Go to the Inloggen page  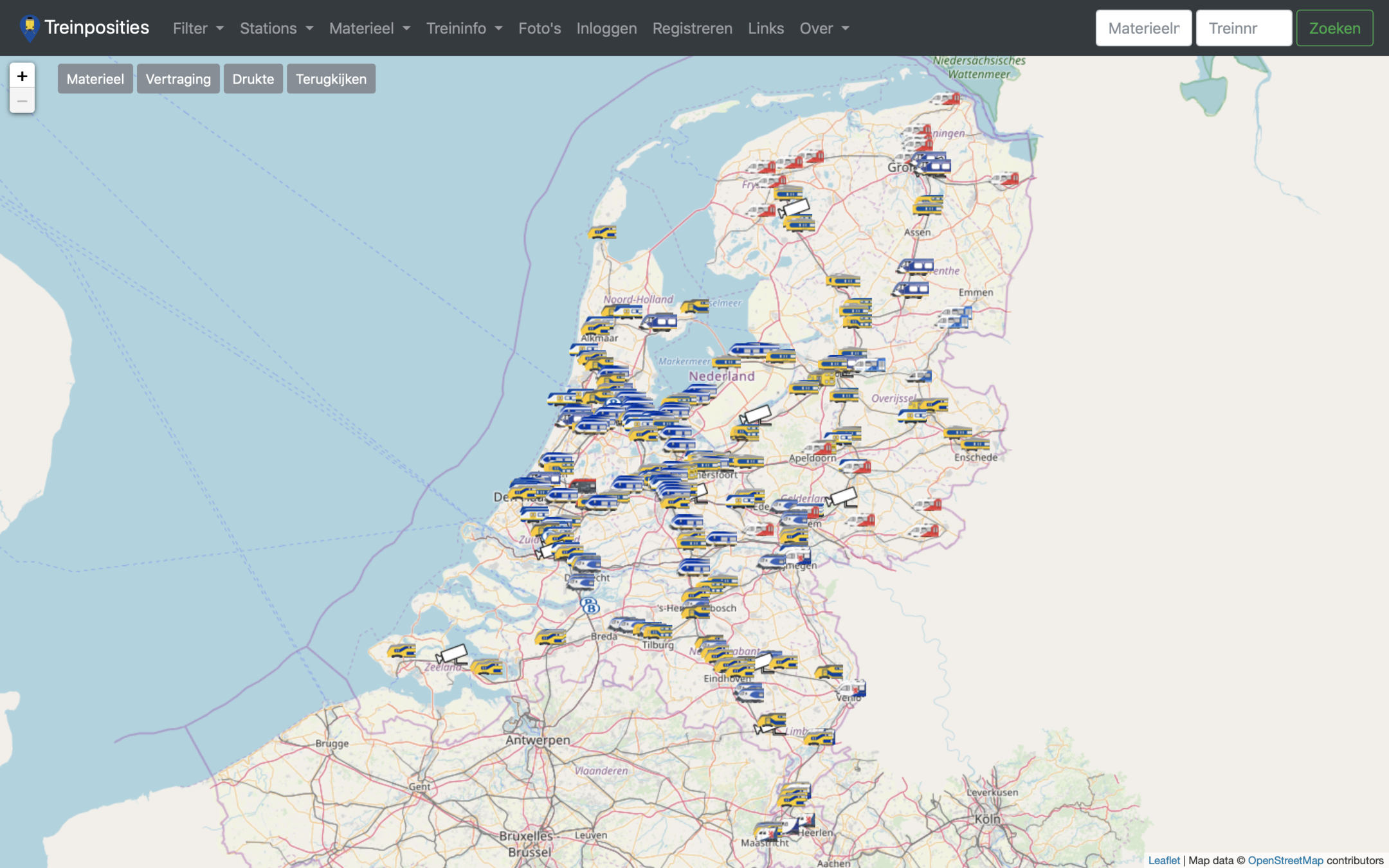(606, 28)
